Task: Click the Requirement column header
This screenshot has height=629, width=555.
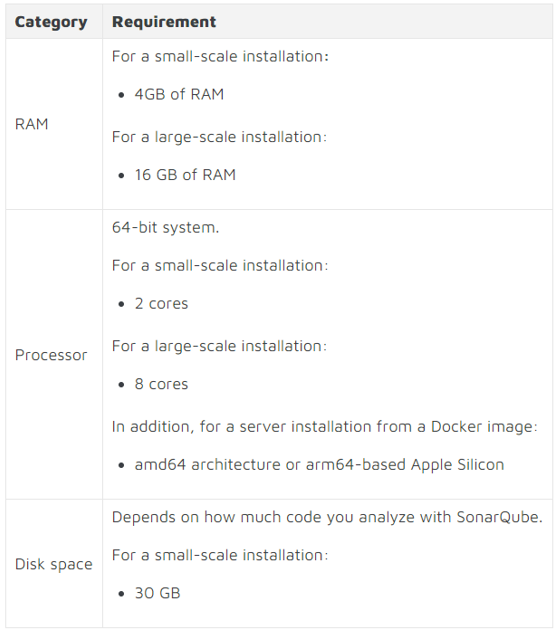Action: [164, 22]
